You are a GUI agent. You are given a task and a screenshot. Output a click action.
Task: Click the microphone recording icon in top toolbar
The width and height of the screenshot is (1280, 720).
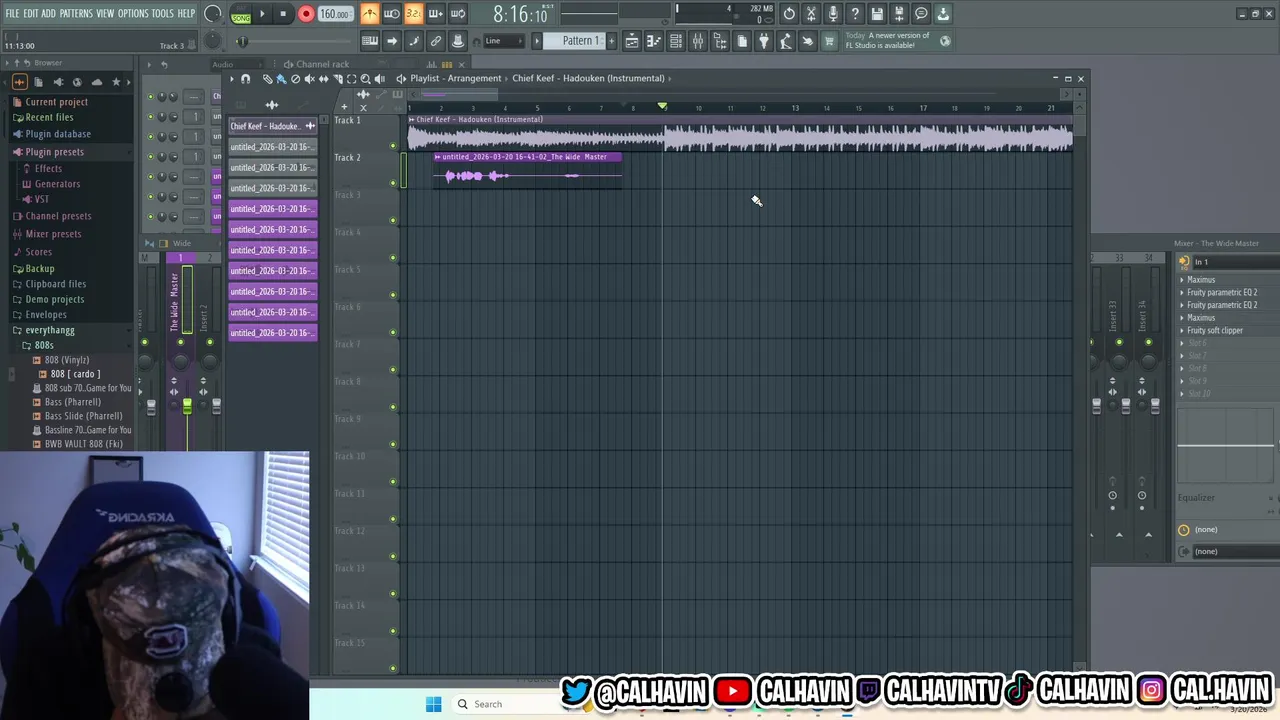pyautogui.click(x=833, y=14)
